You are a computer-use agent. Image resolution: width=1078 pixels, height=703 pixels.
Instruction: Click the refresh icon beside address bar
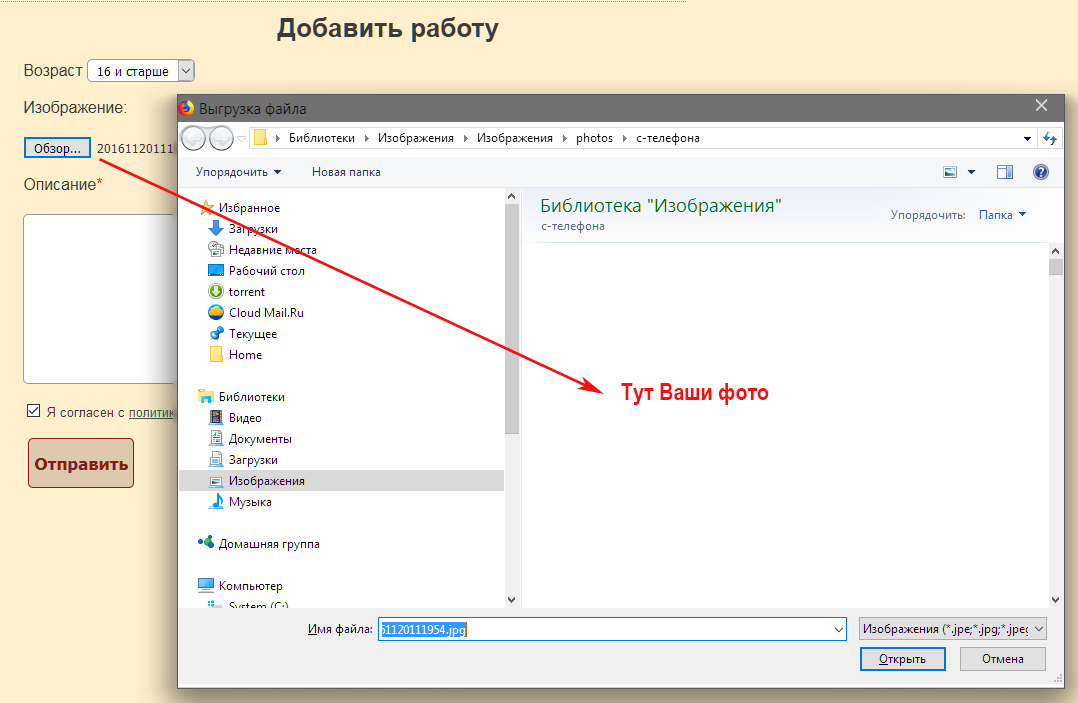1050,138
